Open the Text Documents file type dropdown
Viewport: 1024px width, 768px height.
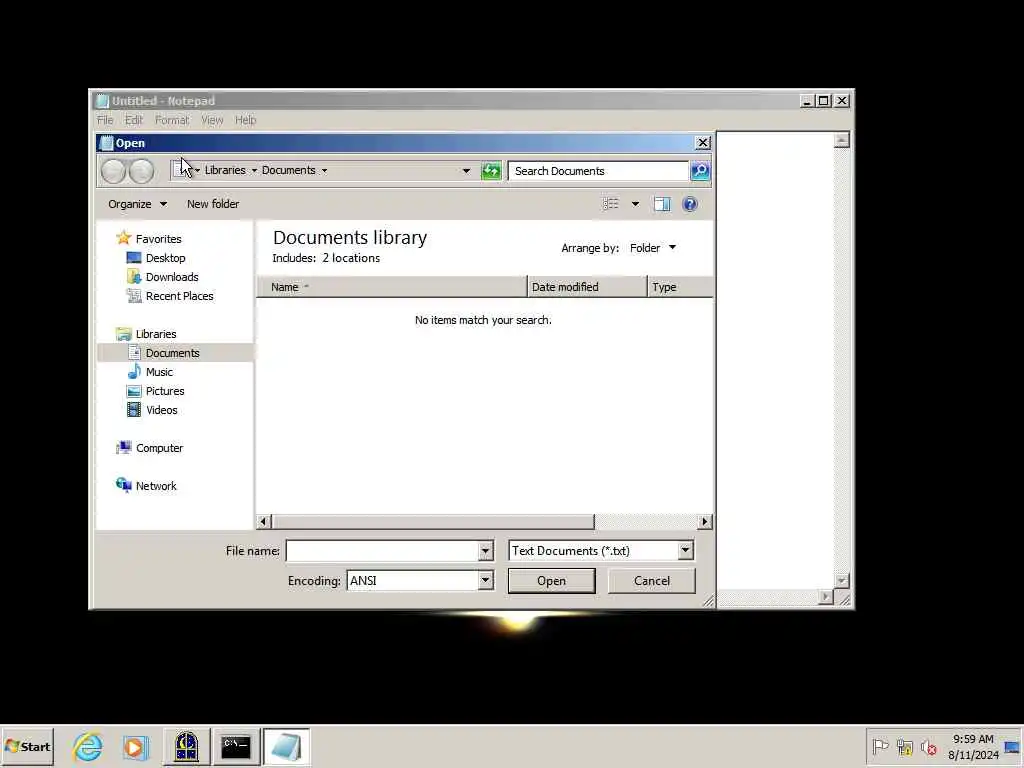coord(685,551)
